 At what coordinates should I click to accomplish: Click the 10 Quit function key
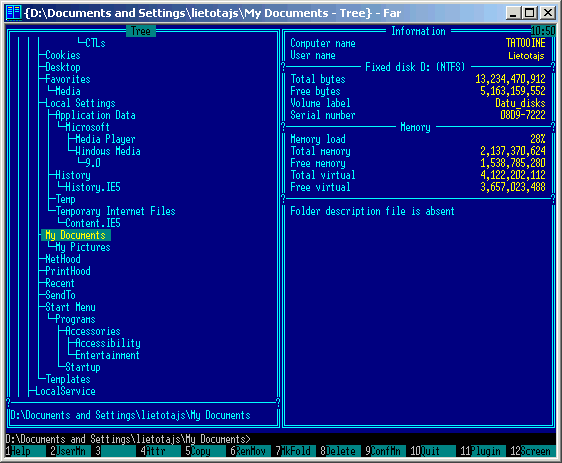point(433,451)
